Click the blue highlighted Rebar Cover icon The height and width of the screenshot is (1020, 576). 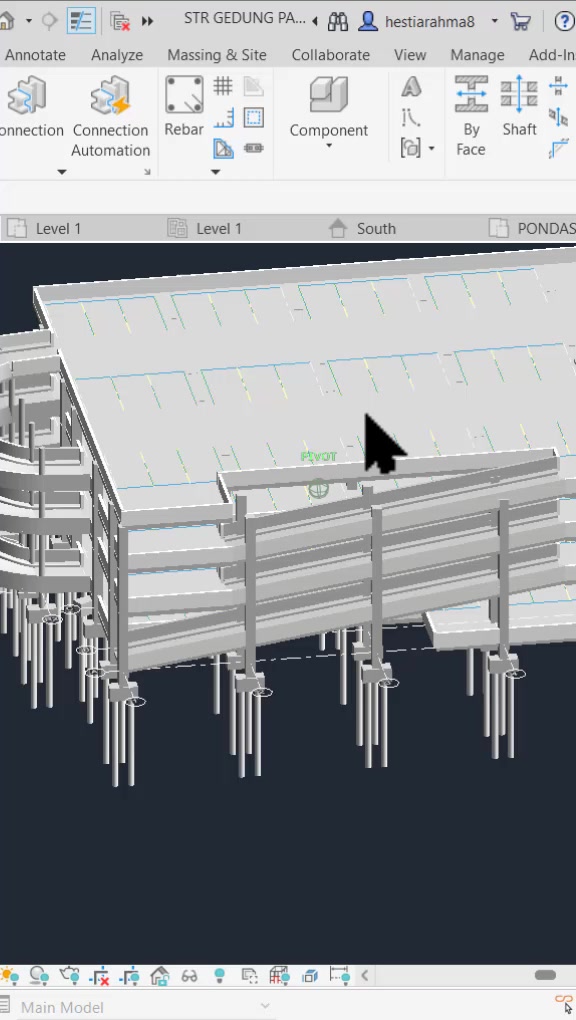[x=223, y=149]
